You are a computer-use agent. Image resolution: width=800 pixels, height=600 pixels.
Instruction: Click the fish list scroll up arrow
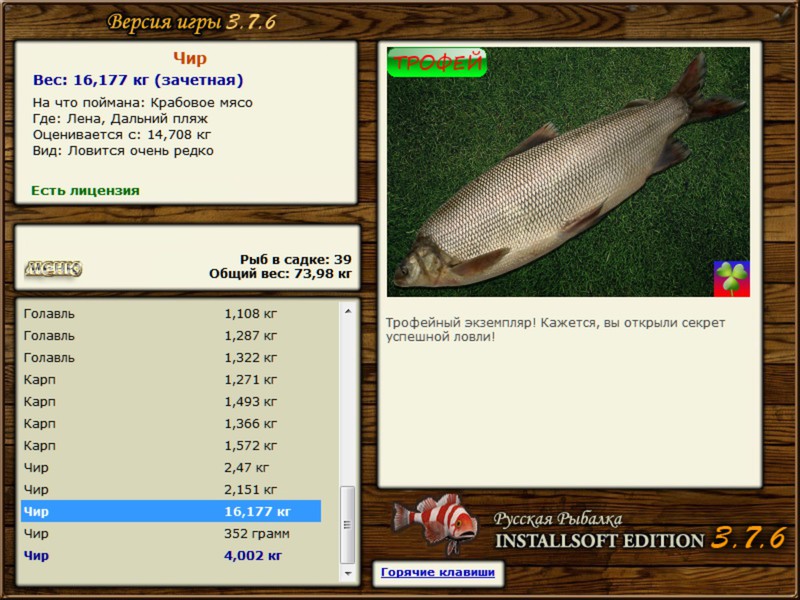click(348, 311)
